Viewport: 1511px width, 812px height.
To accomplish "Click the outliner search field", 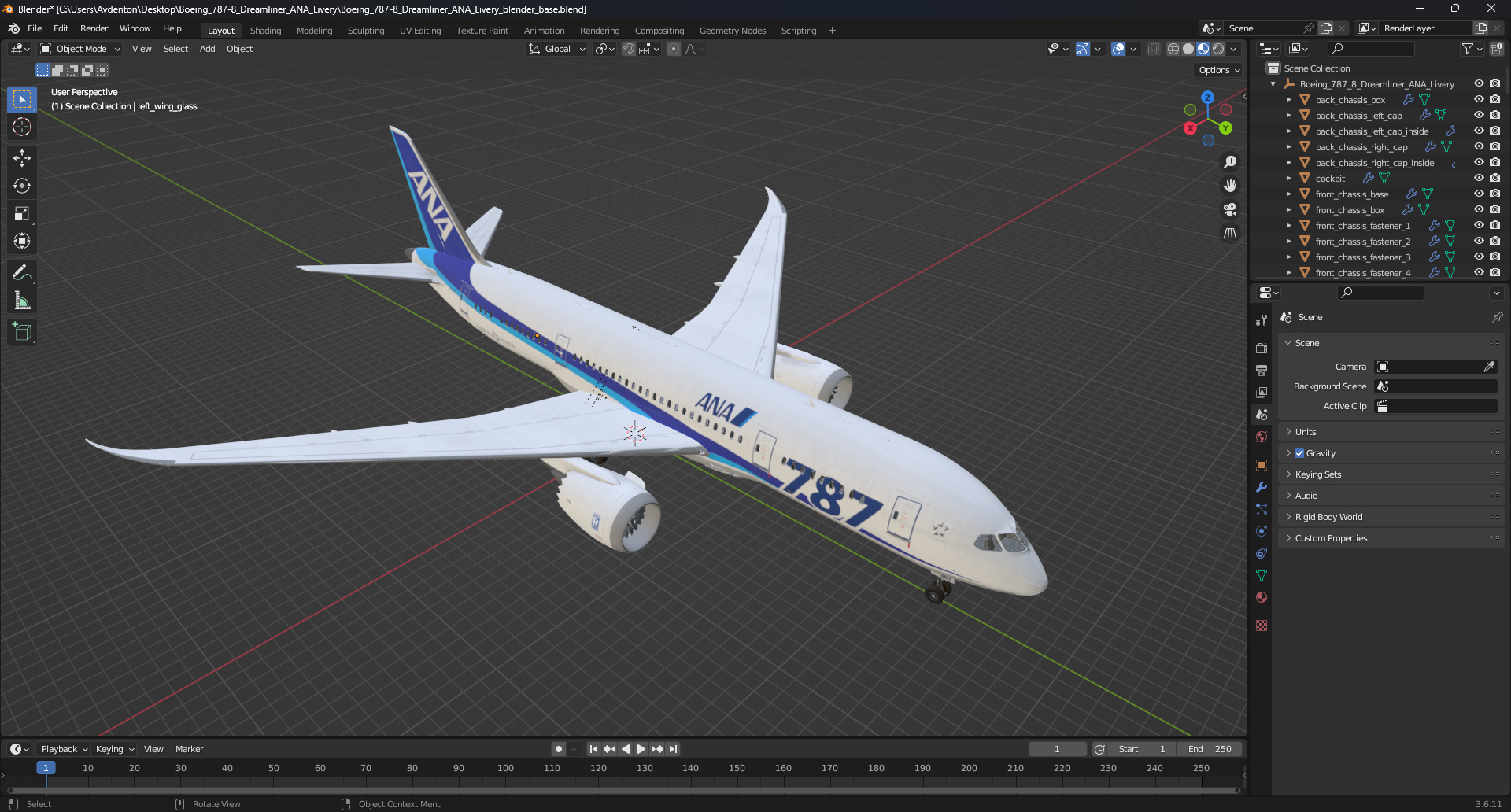I will 1371,49.
